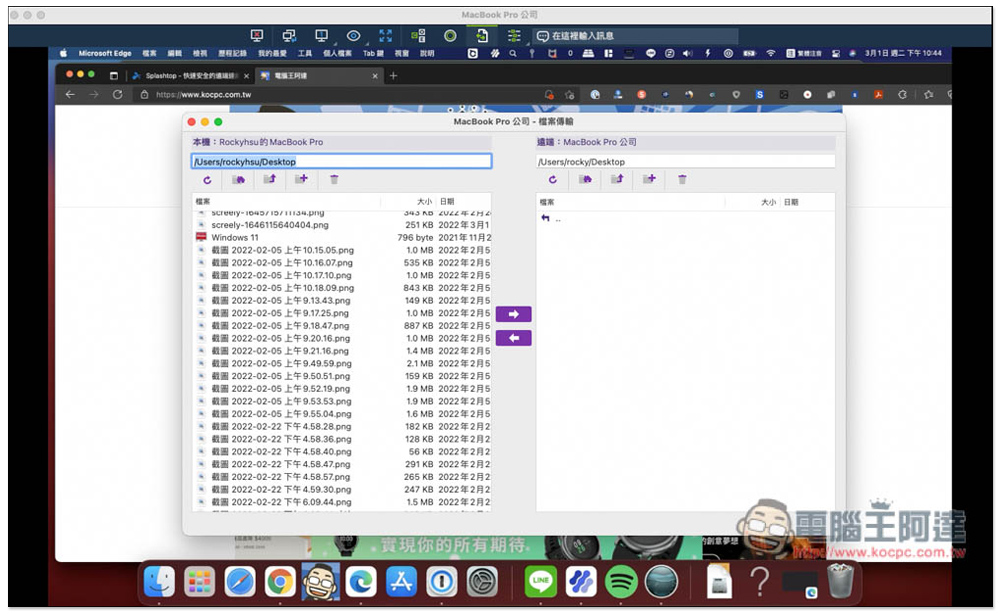Create new folder on remote side
This screenshot has height=614, width=1000.
point(649,180)
